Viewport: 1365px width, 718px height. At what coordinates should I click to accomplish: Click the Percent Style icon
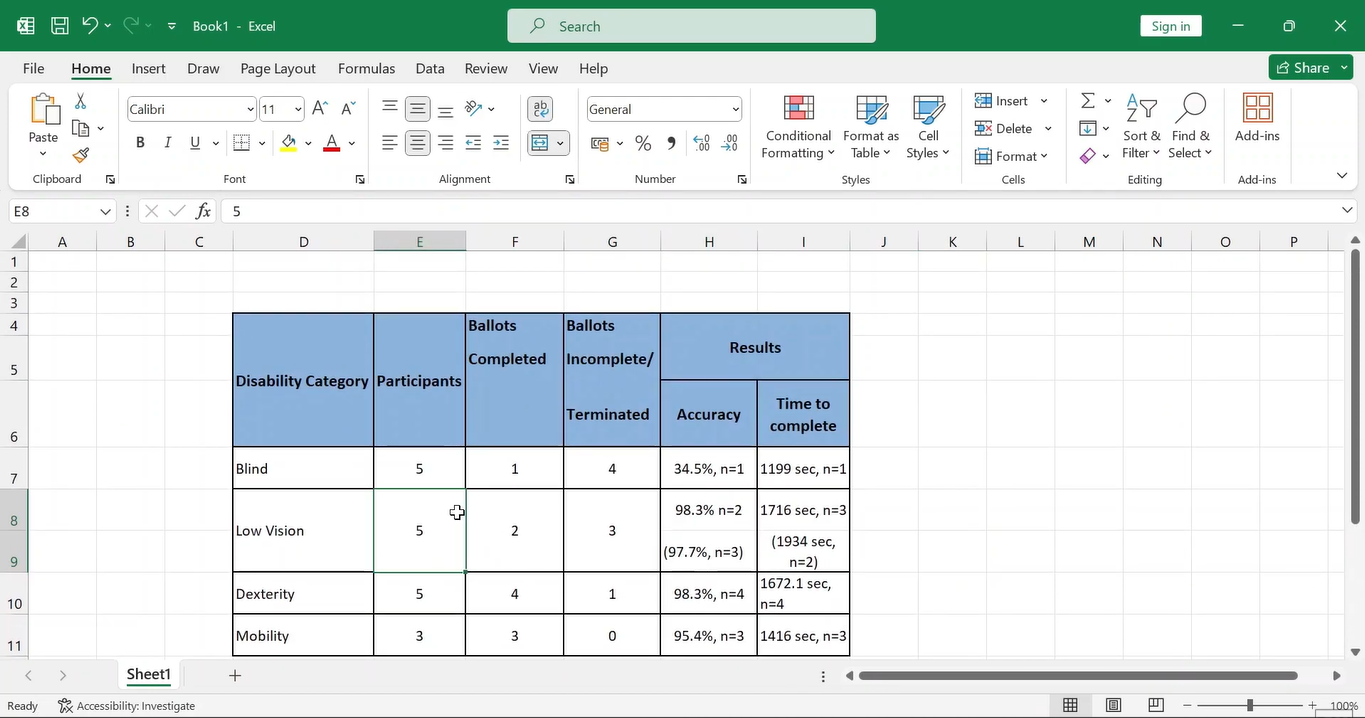tap(643, 143)
